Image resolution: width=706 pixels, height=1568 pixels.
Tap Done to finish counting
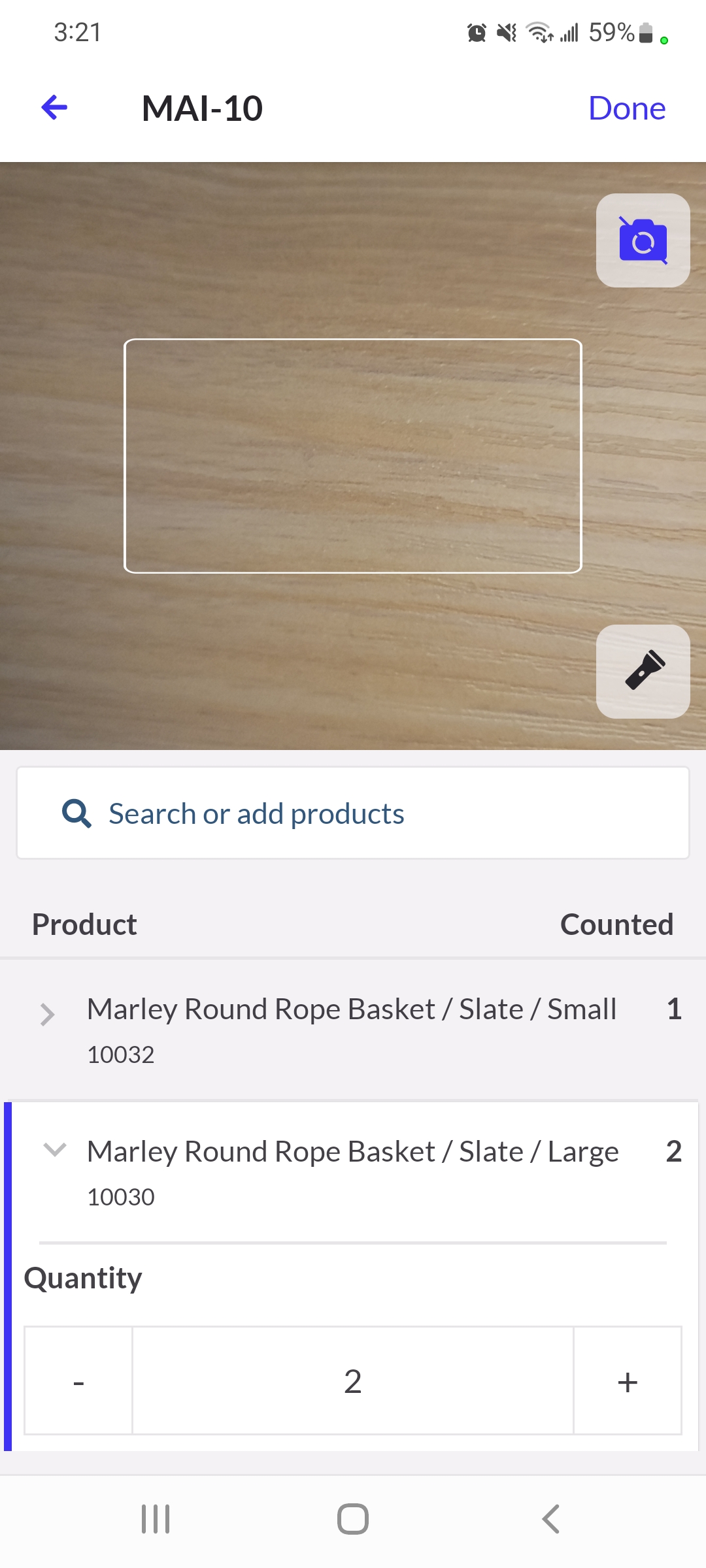point(626,108)
